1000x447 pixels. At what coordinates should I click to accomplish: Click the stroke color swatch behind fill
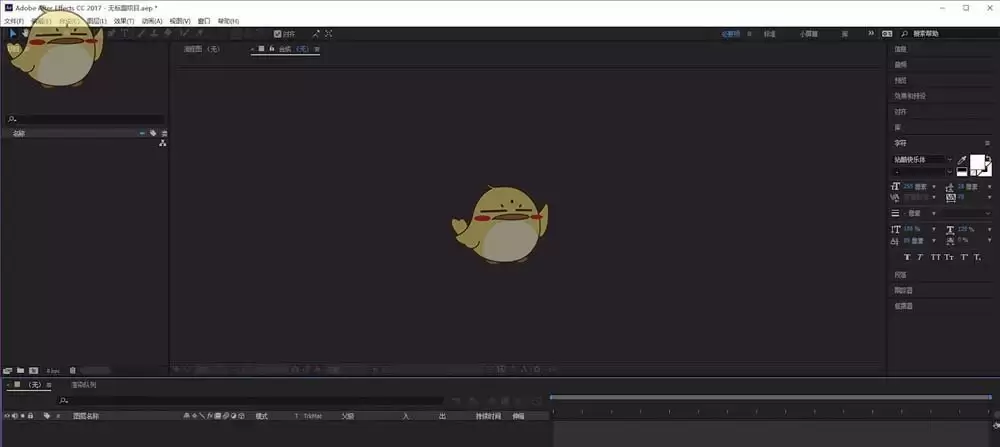[989, 172]
